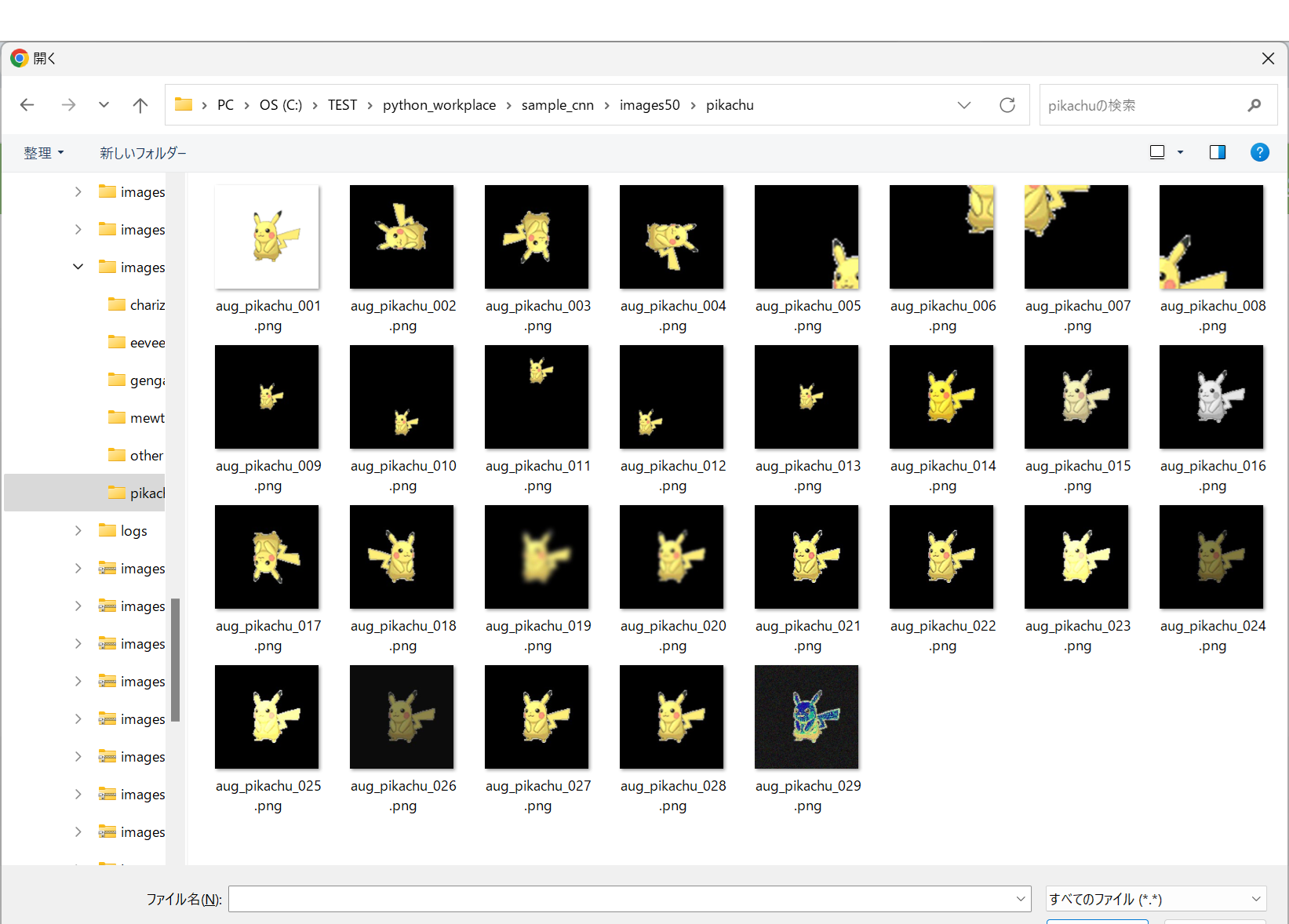Choose the aug_pikachu_013.png image

(x=807, y=397)
